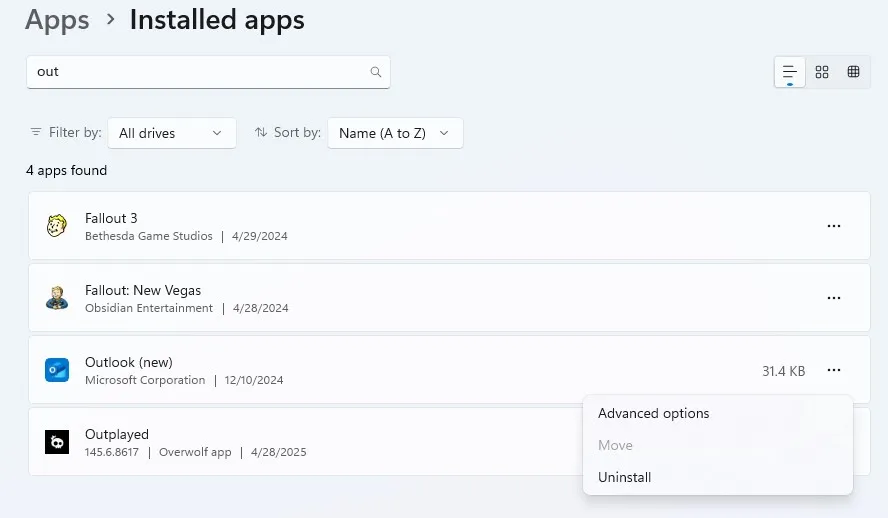The image size is (888, 518).
Task: Click the Fallout 3 Vault Boy icon
Action: tap(57, 226)
